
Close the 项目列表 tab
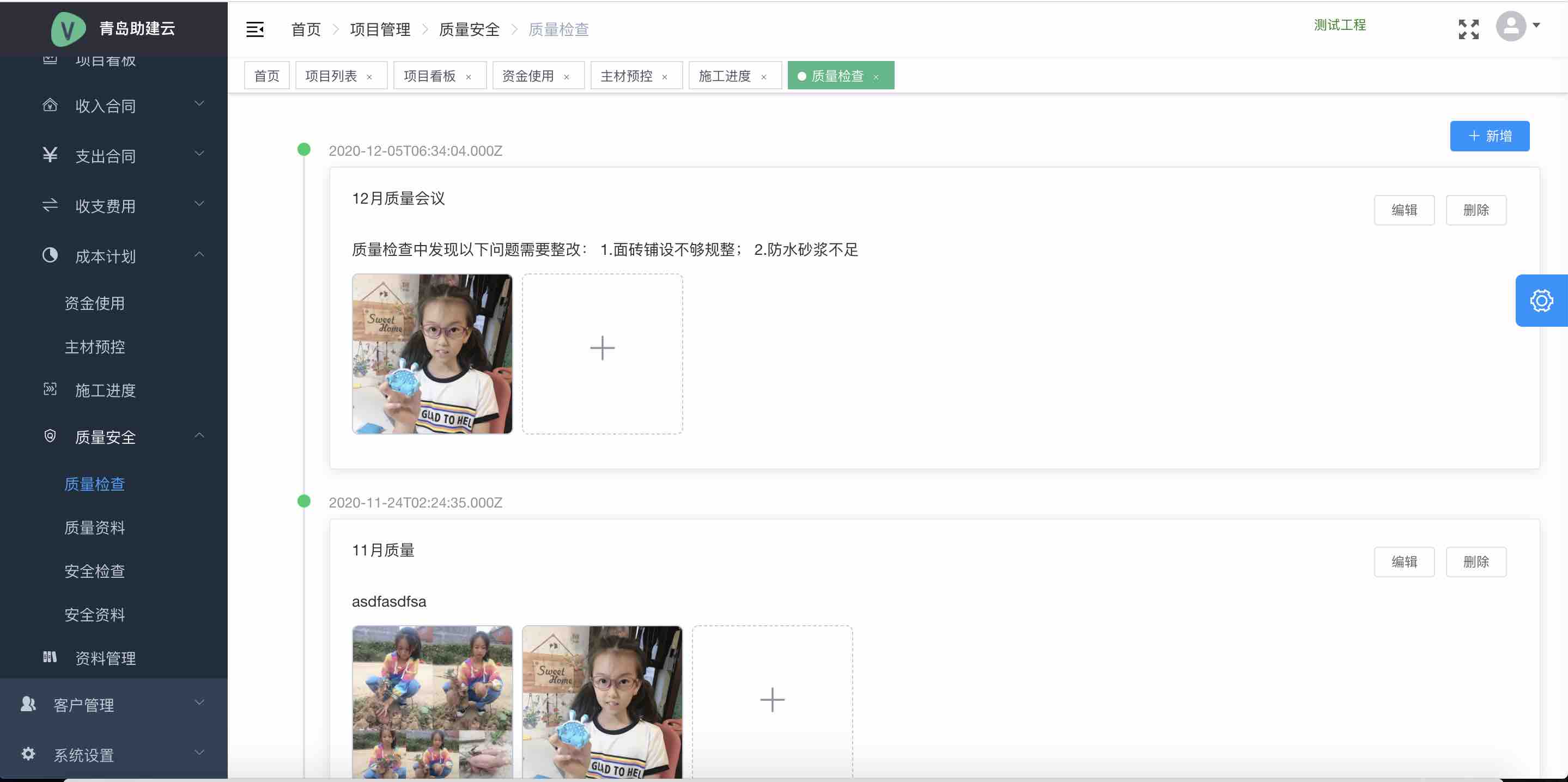[369, 77]
